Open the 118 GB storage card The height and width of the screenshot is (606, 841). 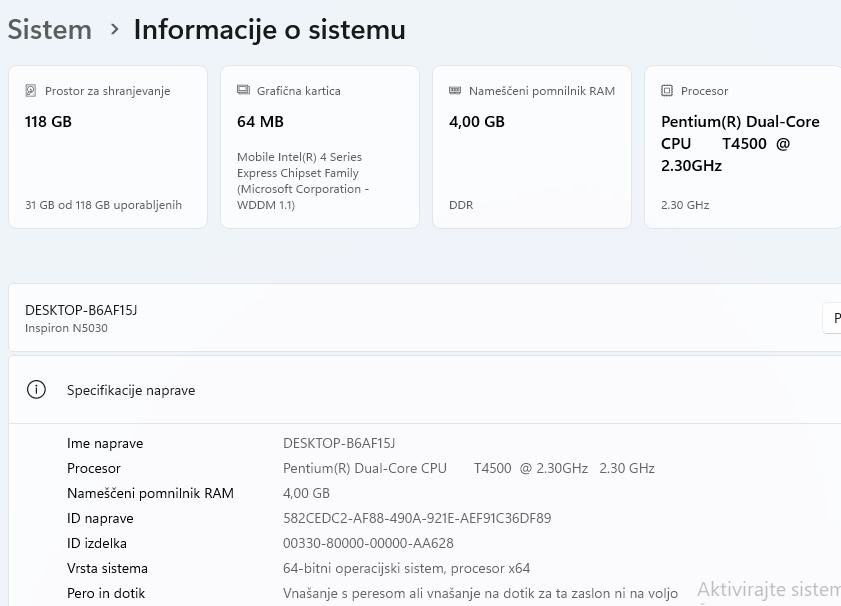108,147
